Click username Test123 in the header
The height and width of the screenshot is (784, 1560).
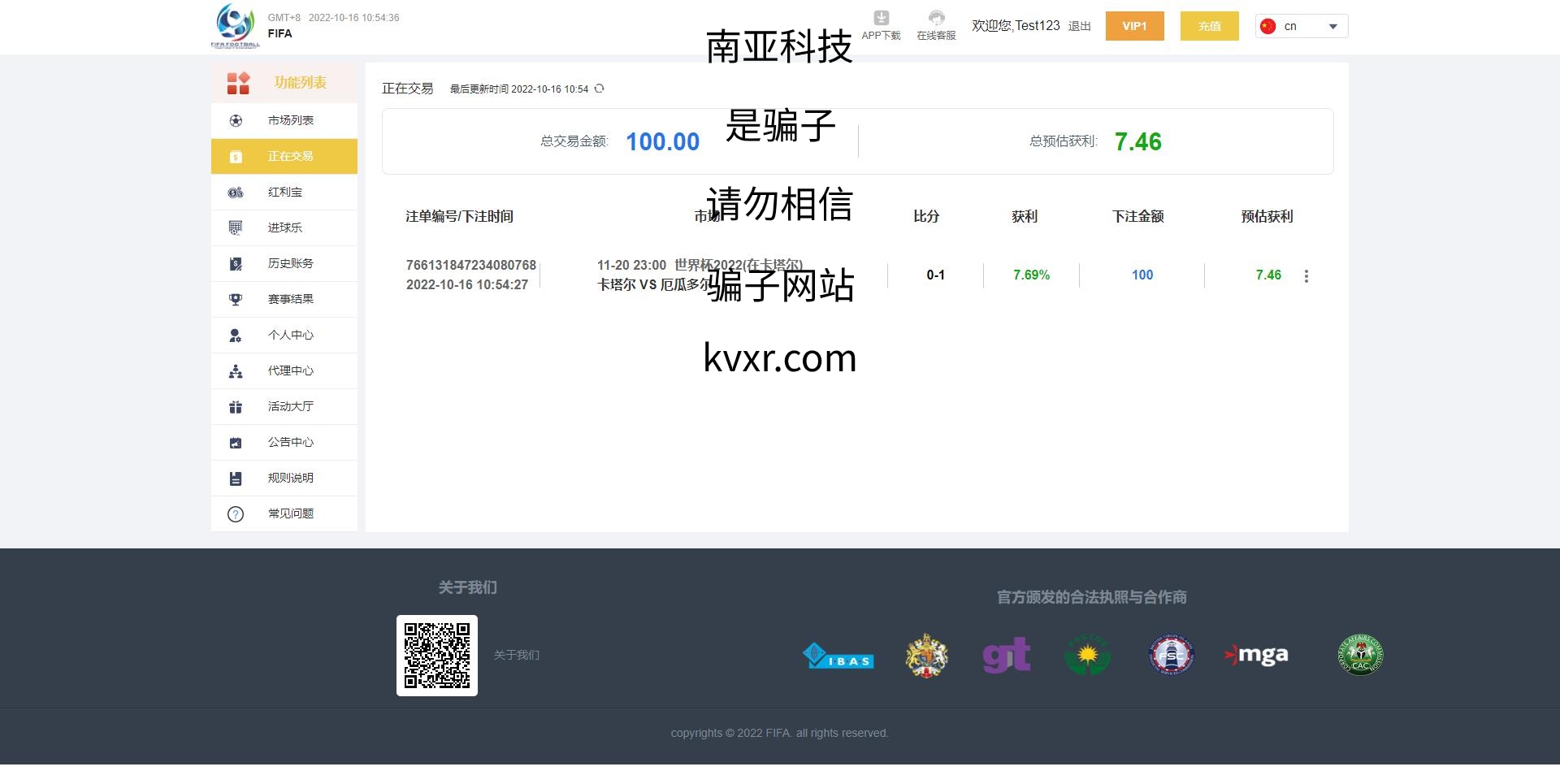pos(1038,26)
